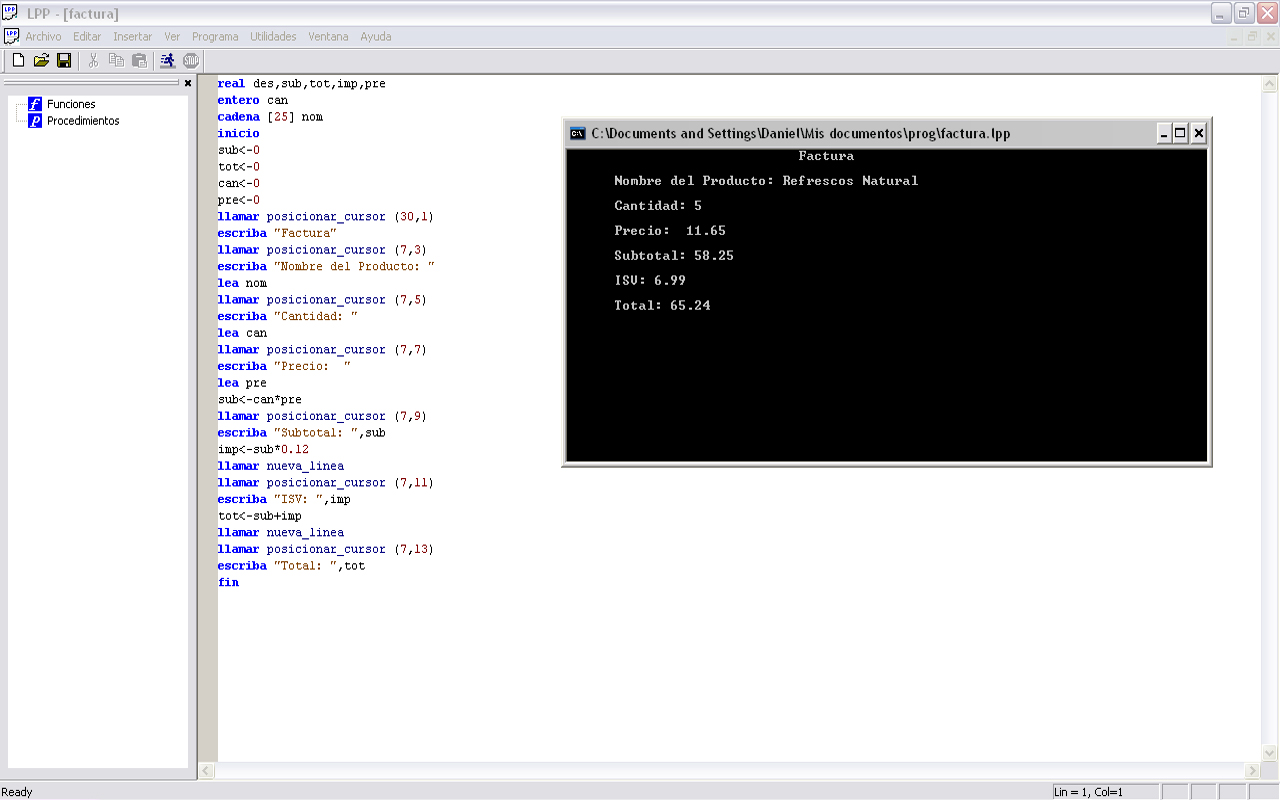Screen dimensions: 1280x800
Task: Open the Programa menu
Action: click(215, 36)
